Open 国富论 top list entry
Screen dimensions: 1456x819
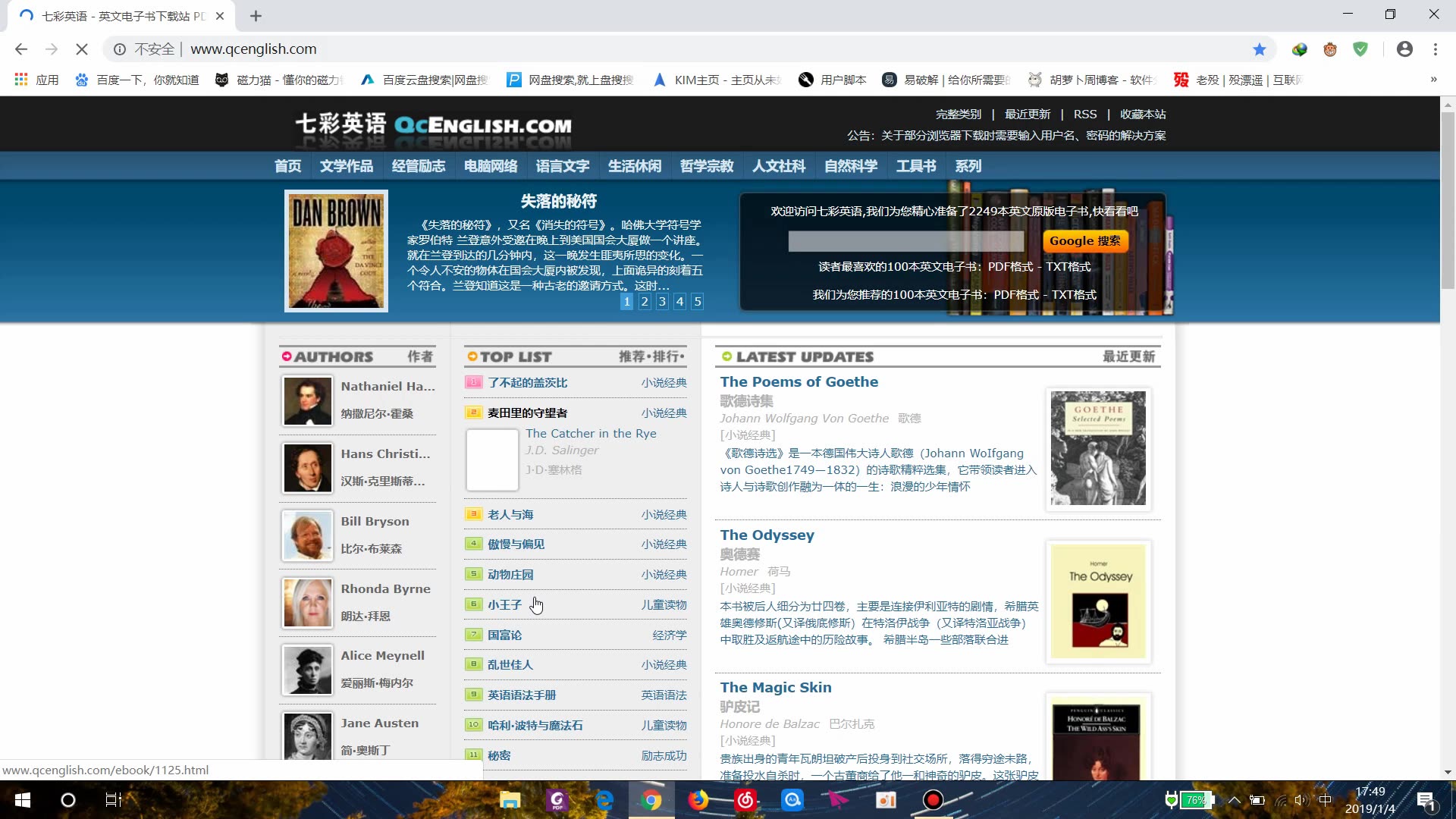coord(504,635)
